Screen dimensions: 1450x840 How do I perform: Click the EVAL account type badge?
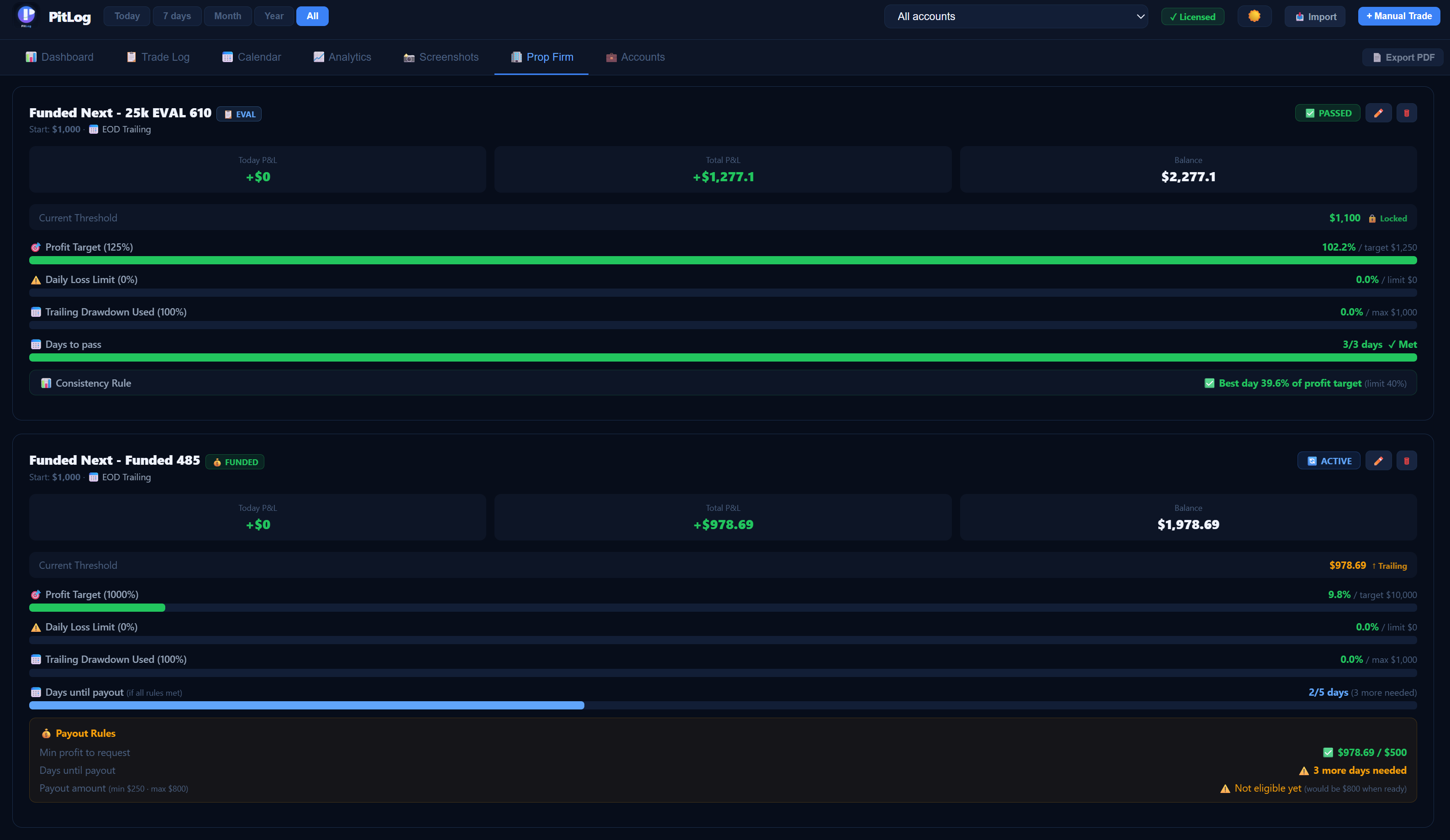tap(239, 115)
